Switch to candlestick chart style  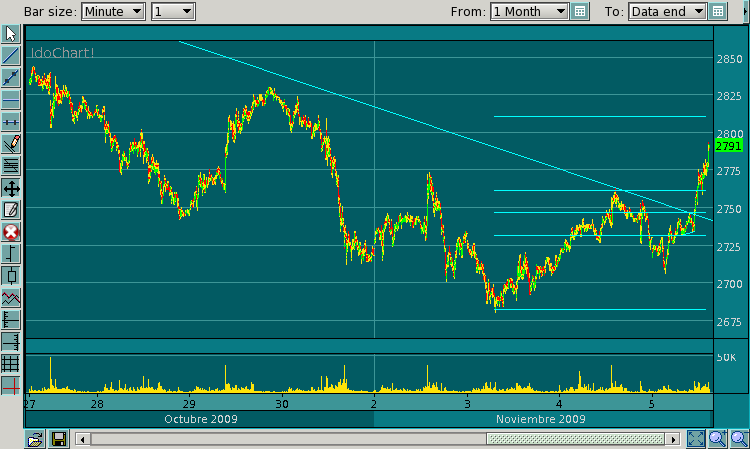(11, 276)
